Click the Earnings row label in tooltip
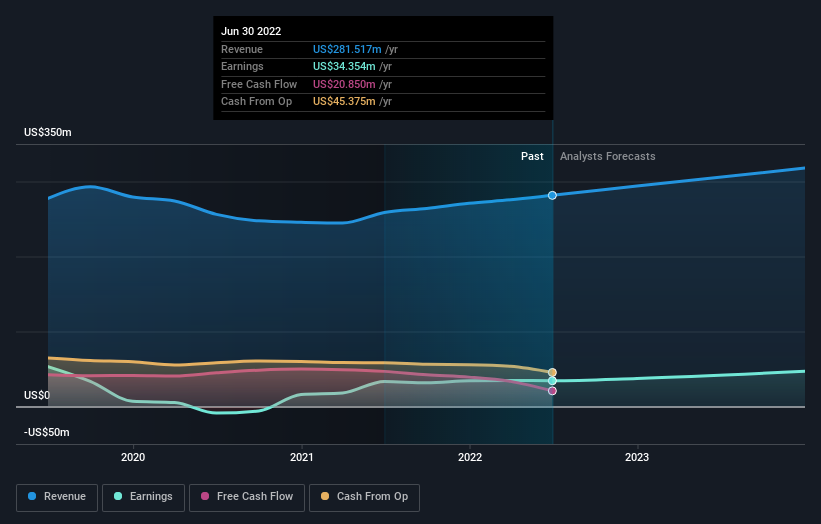821x524 pixels. tap(242, 66)
